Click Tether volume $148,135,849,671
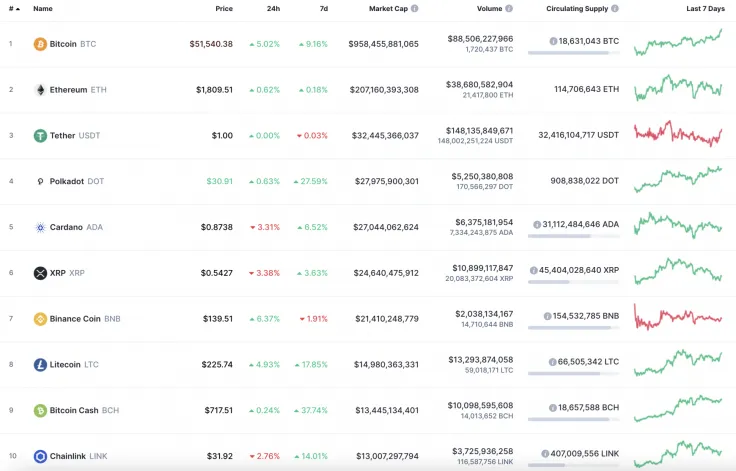Screen dimensions: 736x471 (479, 131)
